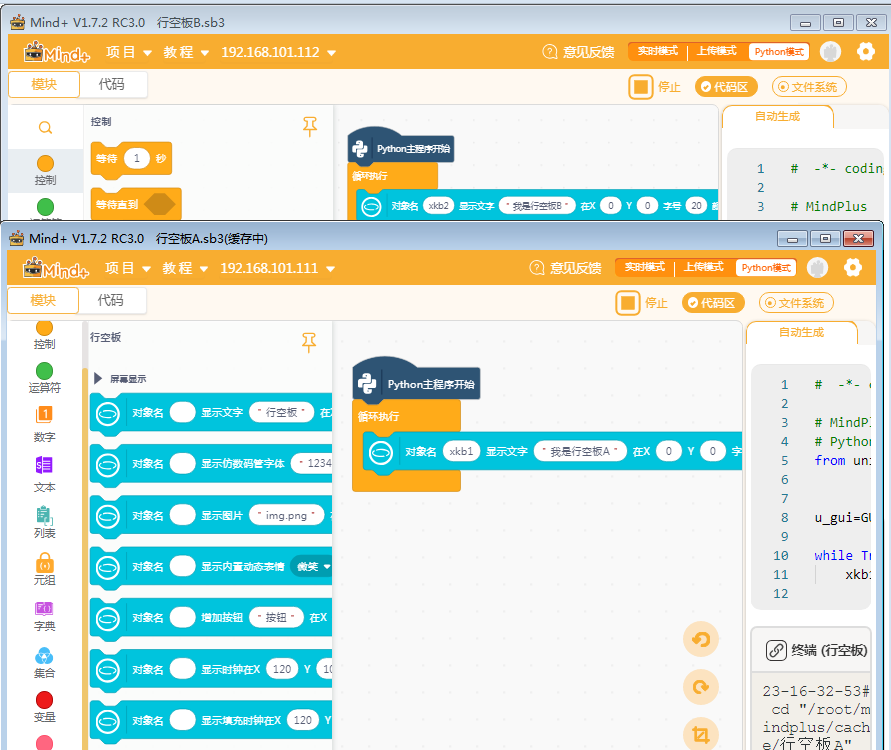Expand 屏幕显示 section triangle
The width and height of the screenshot is (891, 750).
point(98,378)
